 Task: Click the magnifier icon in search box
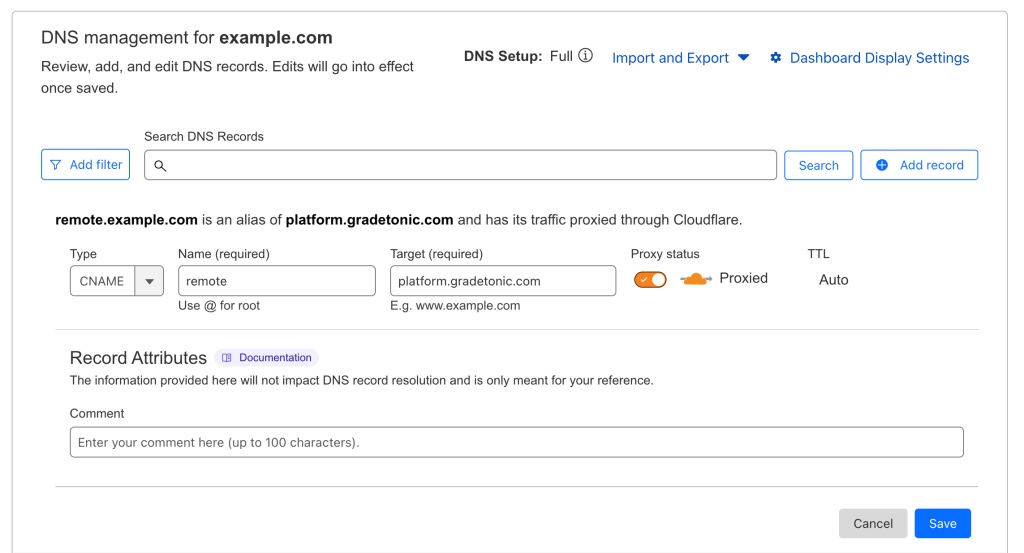[x=160, y=166]
